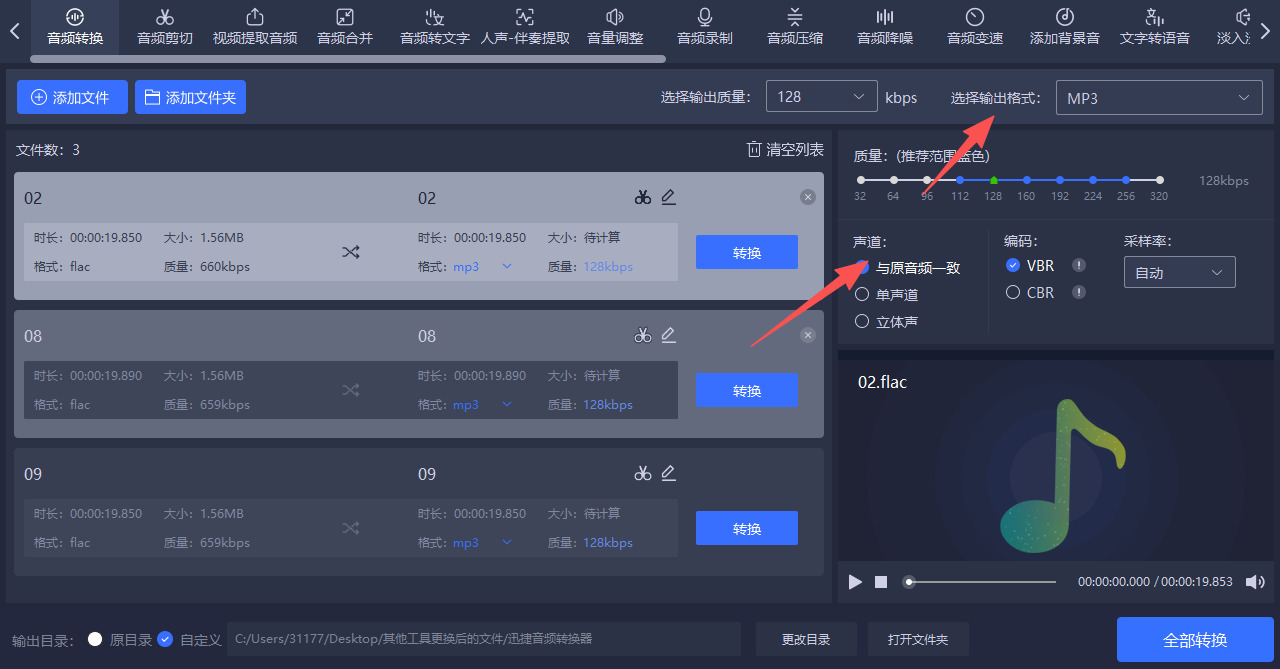Click the info icon next to VBR
The height and width of the screenshot is (669, 1280).
pos(1079,265)
